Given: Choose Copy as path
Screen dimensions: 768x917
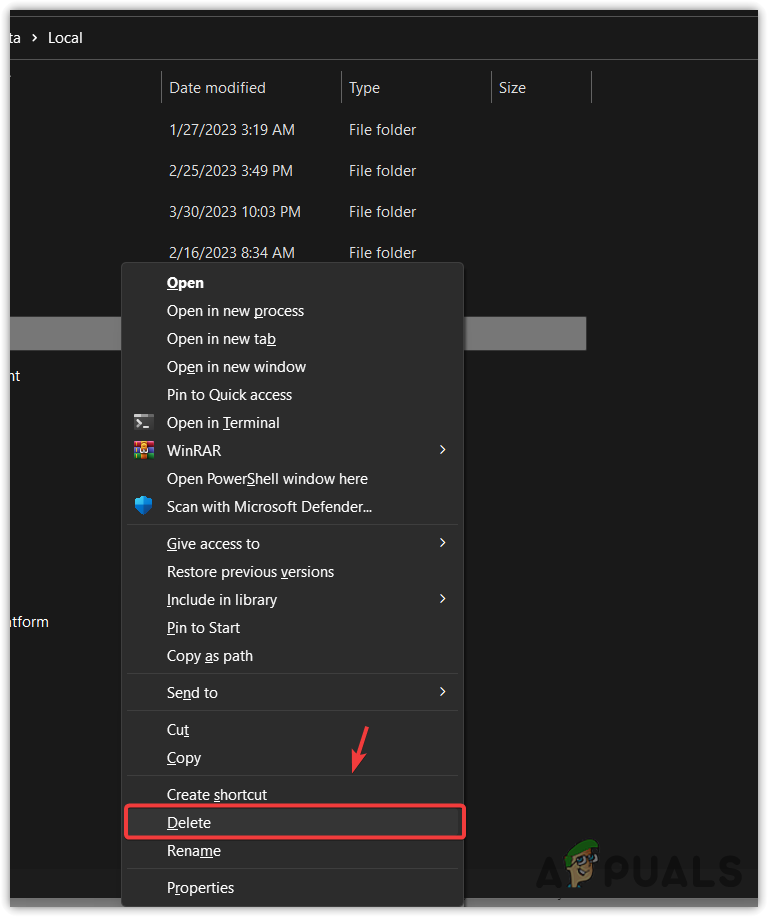Looking at the screenshot, I should click(x=210, y=656).
